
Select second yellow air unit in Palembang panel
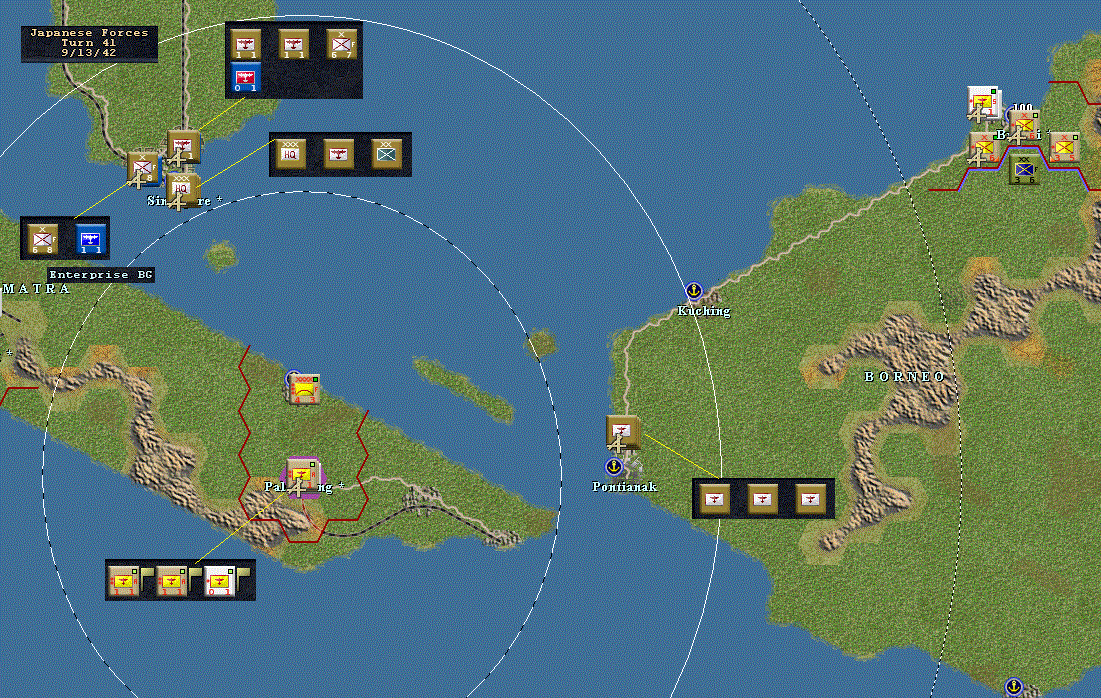[171, 581]
